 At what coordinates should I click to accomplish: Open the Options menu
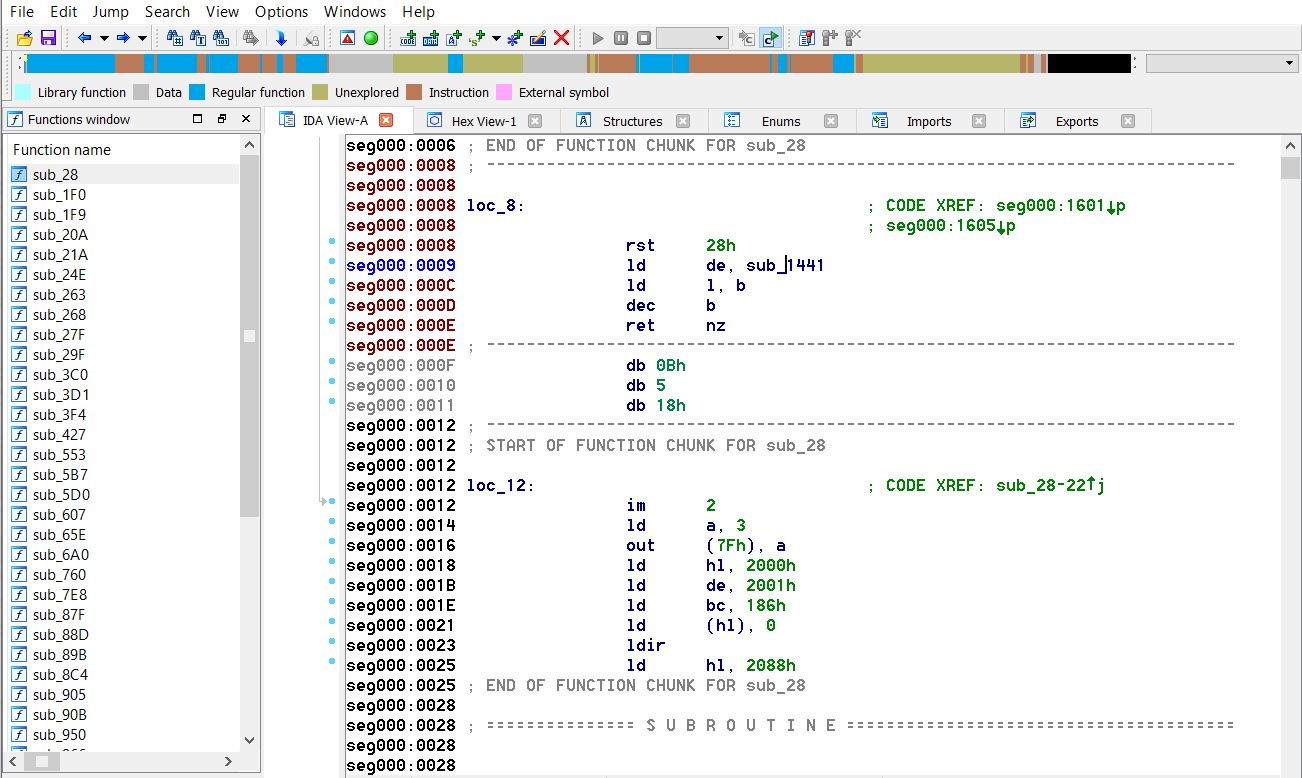pyautogui.click(x=281, y=12)
